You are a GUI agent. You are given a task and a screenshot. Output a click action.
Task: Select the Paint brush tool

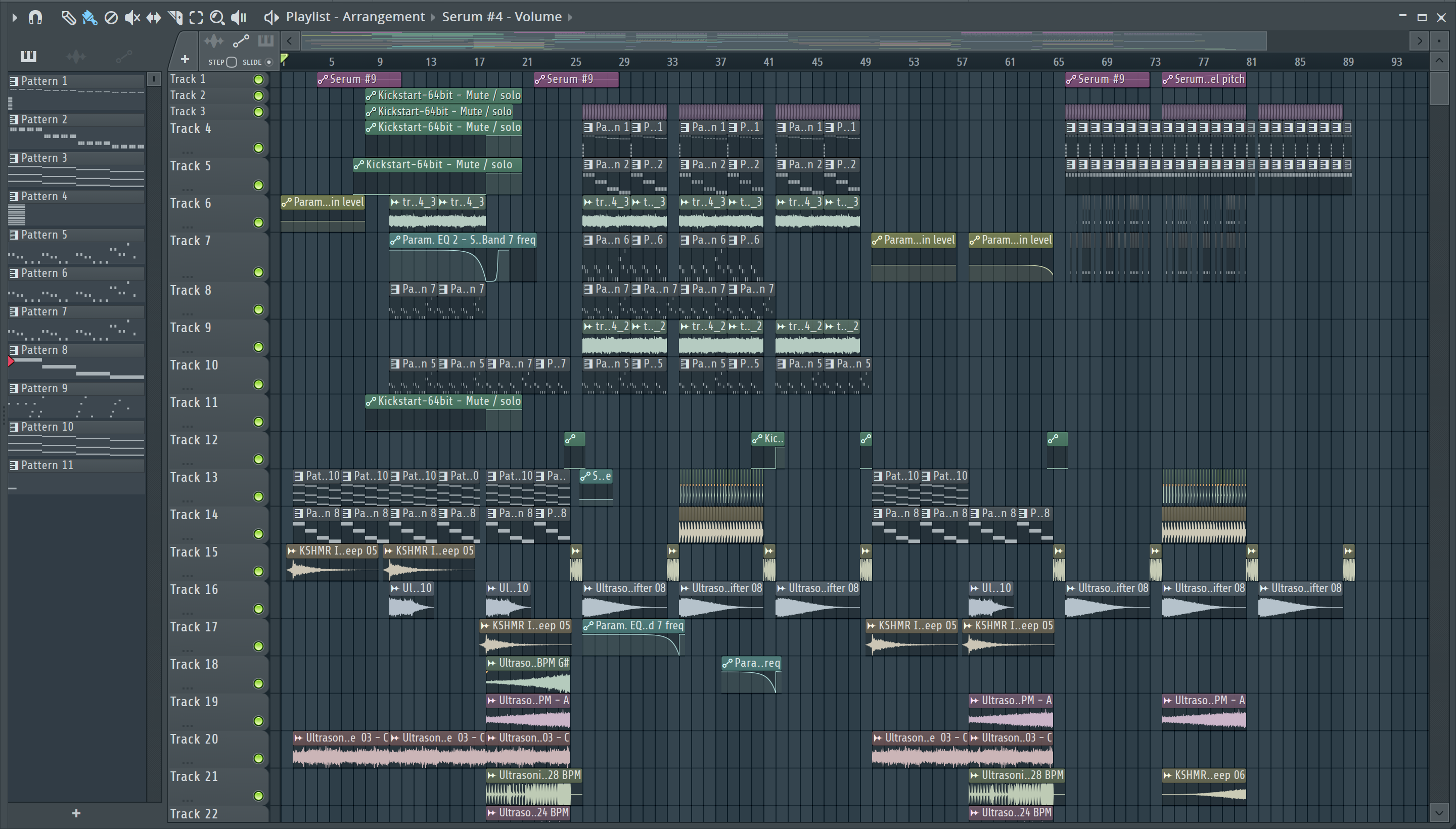(89, 18)
